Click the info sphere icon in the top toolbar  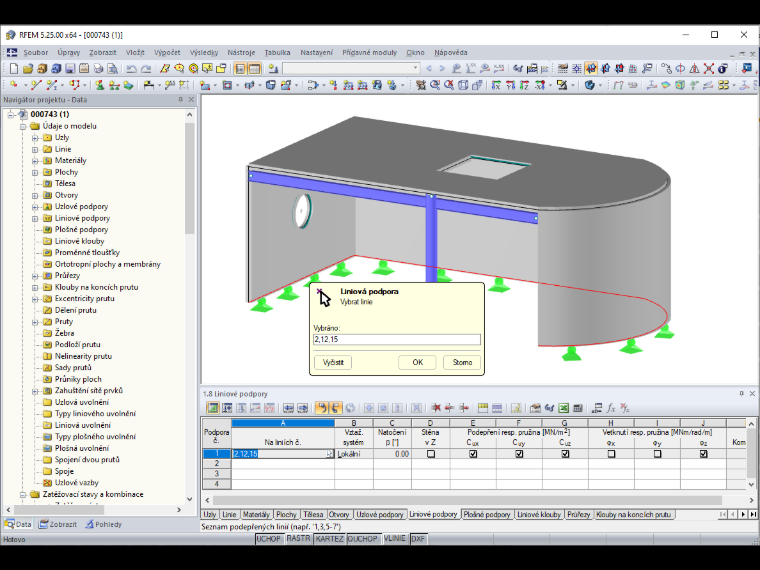click(x=723, y=68)
